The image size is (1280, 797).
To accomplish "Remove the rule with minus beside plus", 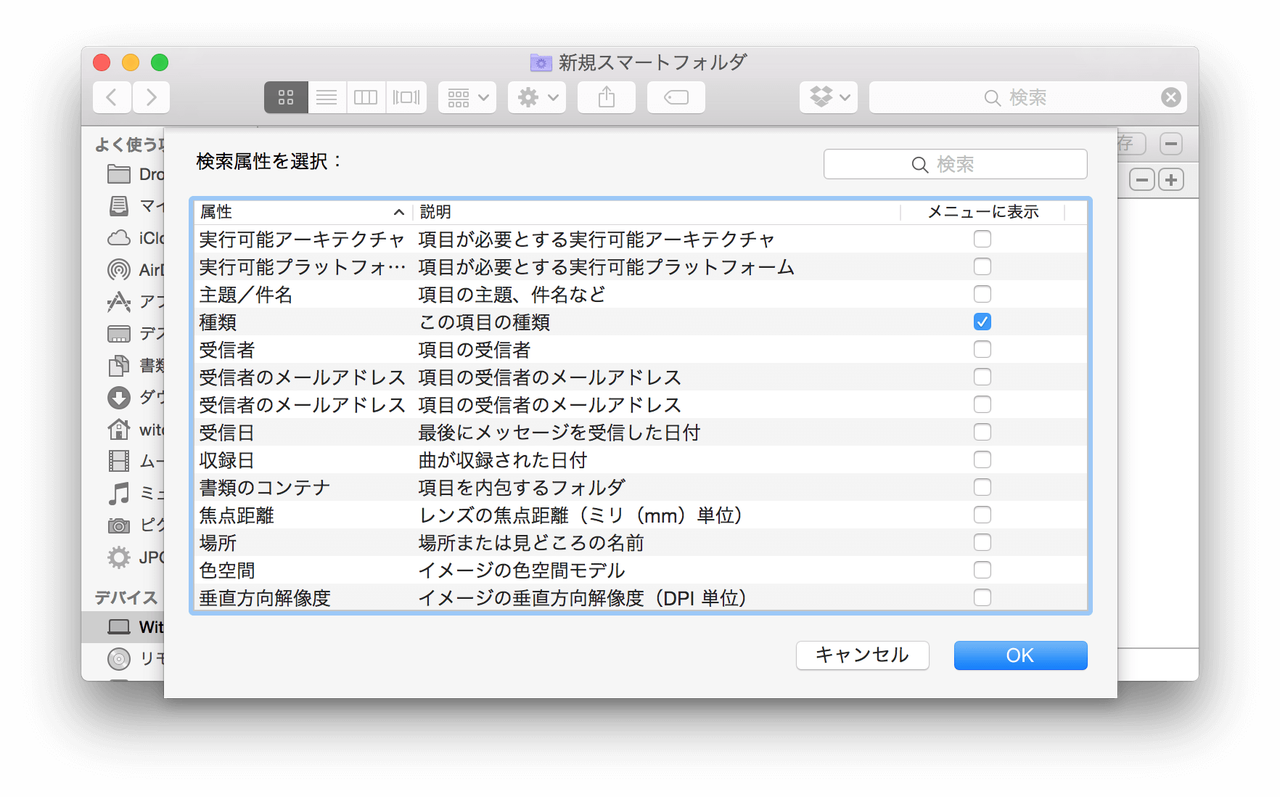I will pyautogui.click(x=1142, y=180).
